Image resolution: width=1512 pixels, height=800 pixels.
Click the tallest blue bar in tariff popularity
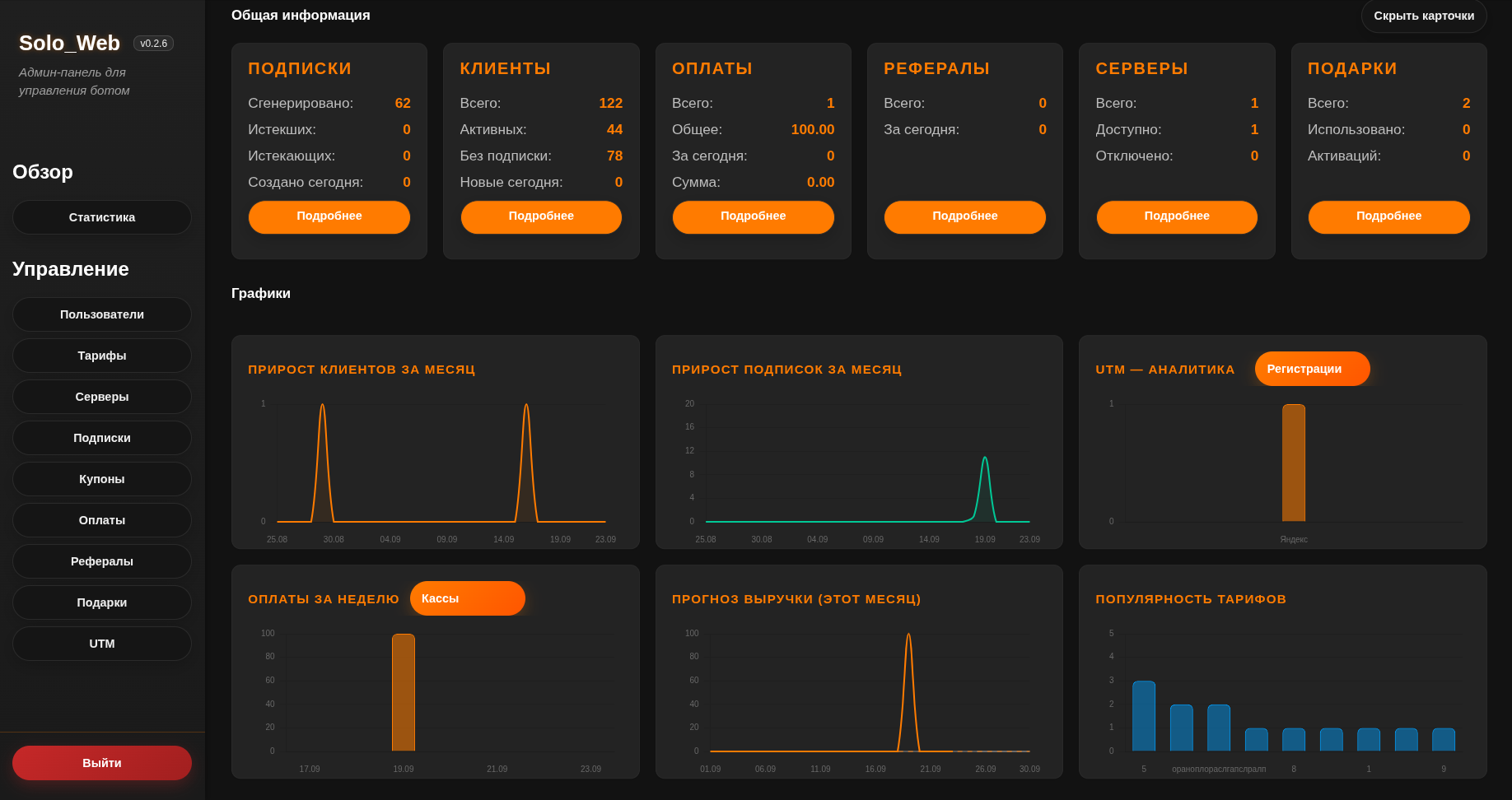(1144, 716)
